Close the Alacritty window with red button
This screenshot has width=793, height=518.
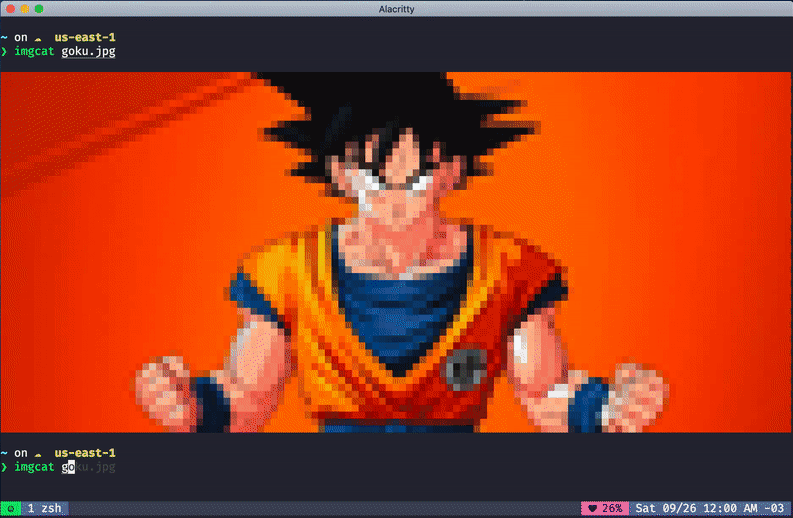pyautogui.click(x=10, y=9)
